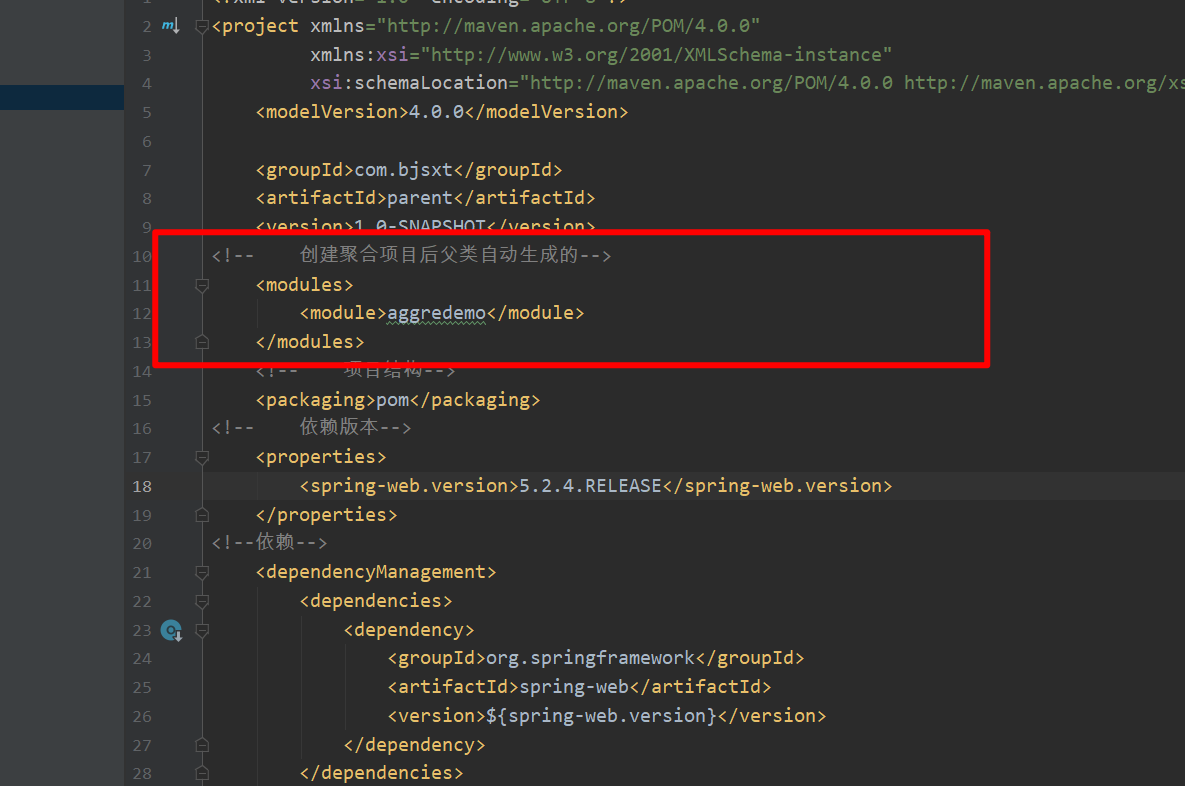Click the 5.2.4.RELEASE version value
The image size is (1185, 786).
point(590,486)
